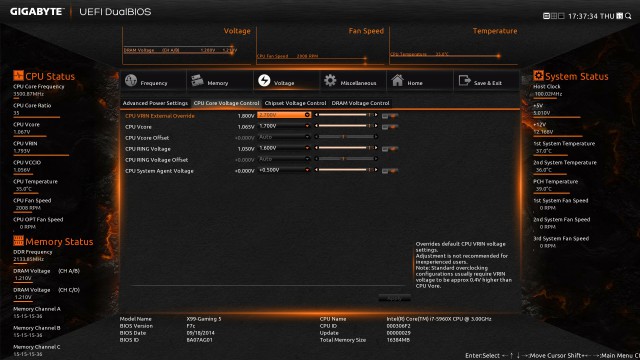
Task: Select the Voltage lightning bolt icon
Action: (264, 80)
